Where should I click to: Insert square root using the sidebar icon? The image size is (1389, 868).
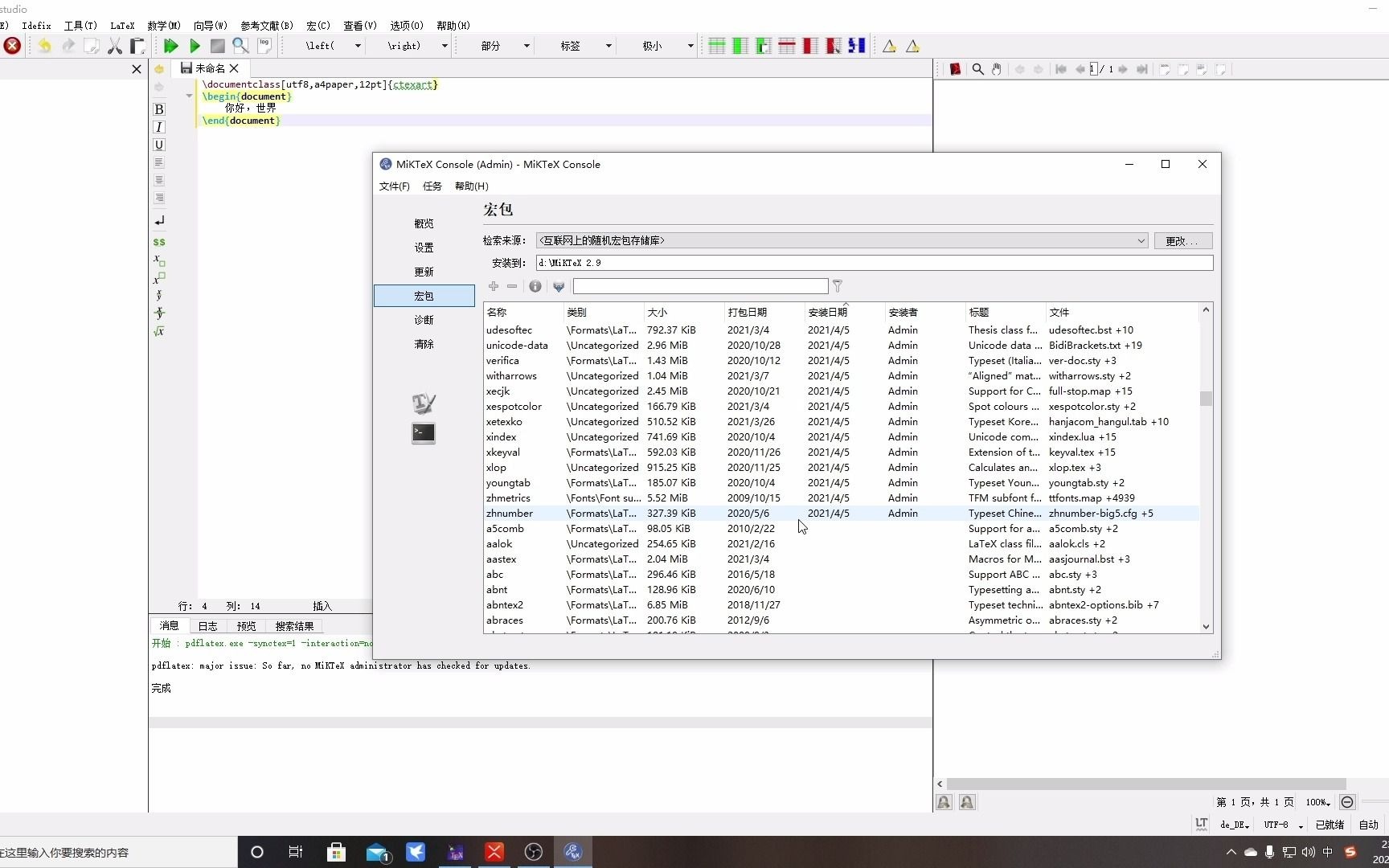coord(159,331)
